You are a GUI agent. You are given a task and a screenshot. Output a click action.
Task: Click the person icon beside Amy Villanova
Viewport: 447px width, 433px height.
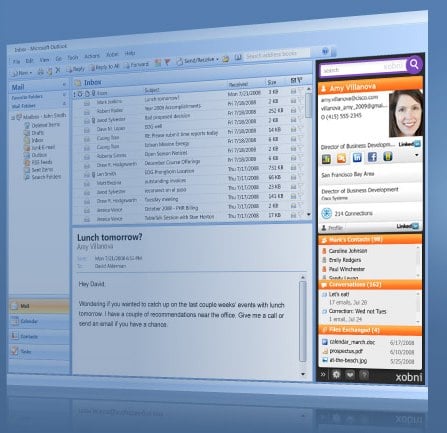point(323,89)
